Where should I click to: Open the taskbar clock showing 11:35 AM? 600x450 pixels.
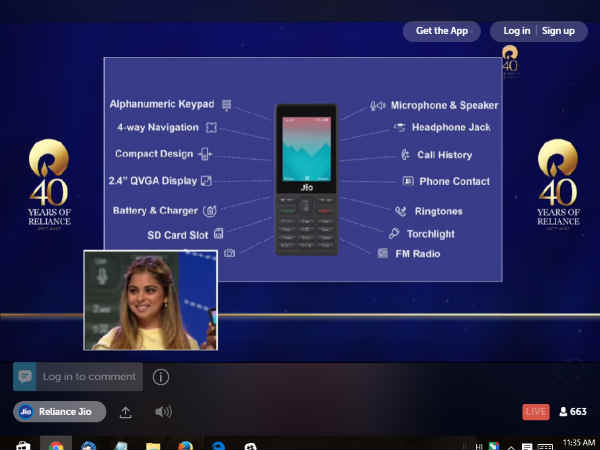(x=579, y=443)
